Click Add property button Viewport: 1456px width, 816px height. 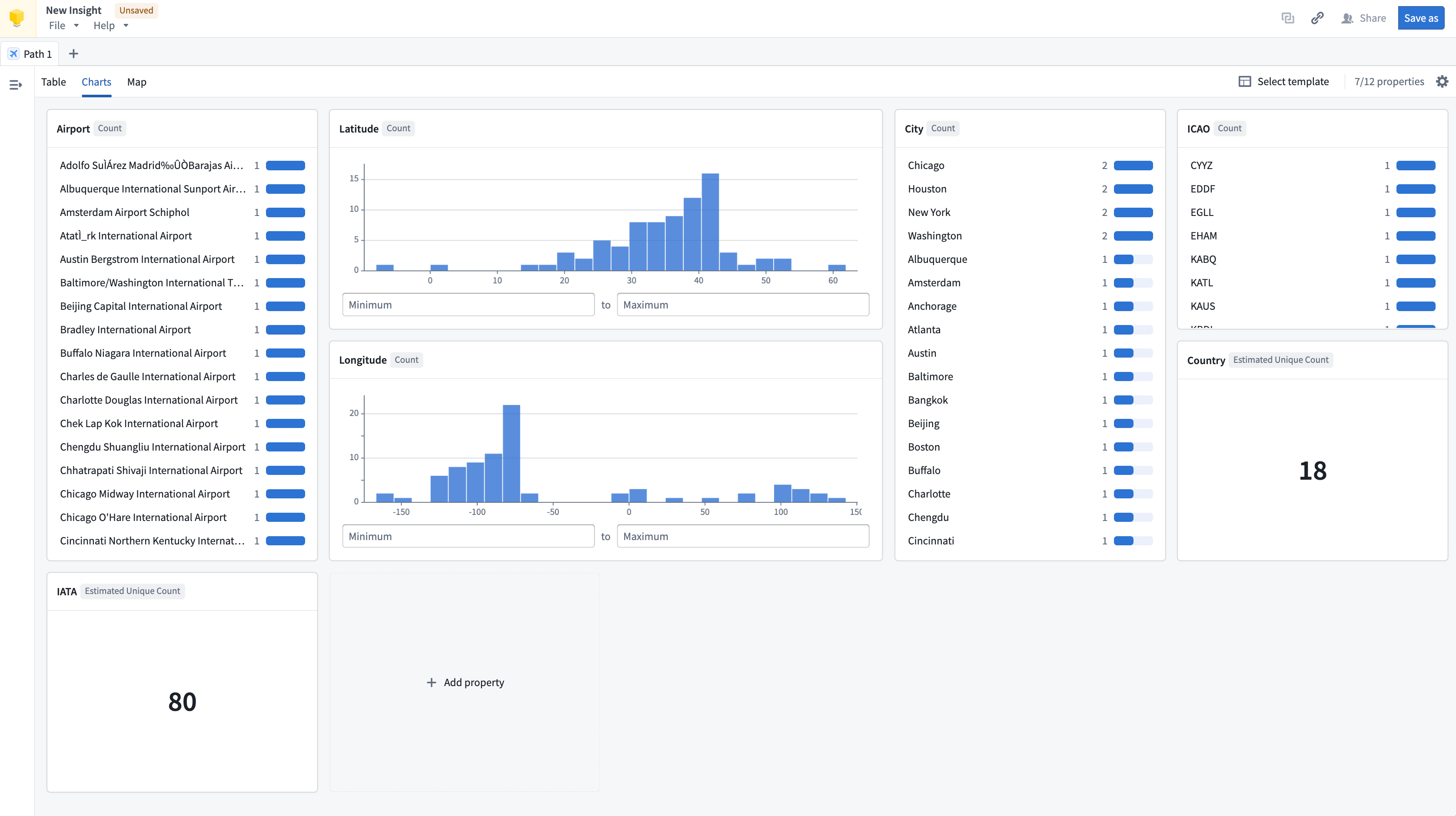point(465,682)
